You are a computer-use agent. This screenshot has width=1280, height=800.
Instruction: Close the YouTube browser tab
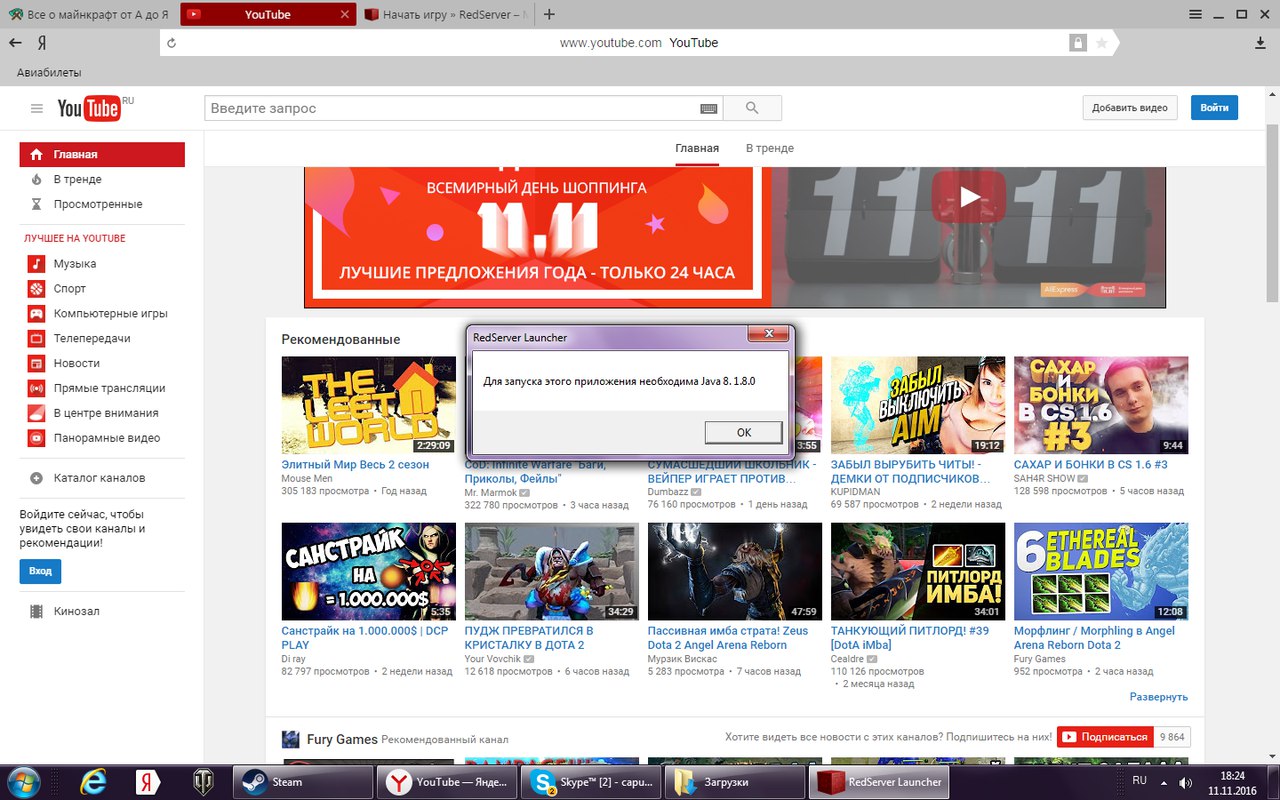click(345, 15)
